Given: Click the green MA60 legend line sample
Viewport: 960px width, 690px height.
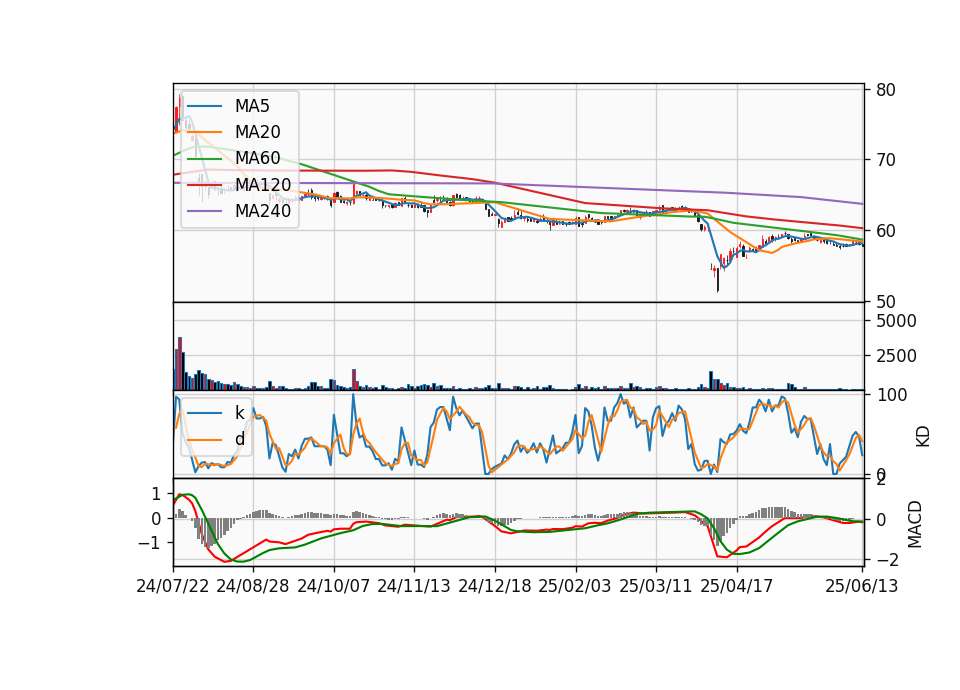Looking at the screenshot, I should pyautogui.click(x=204, y=159).
